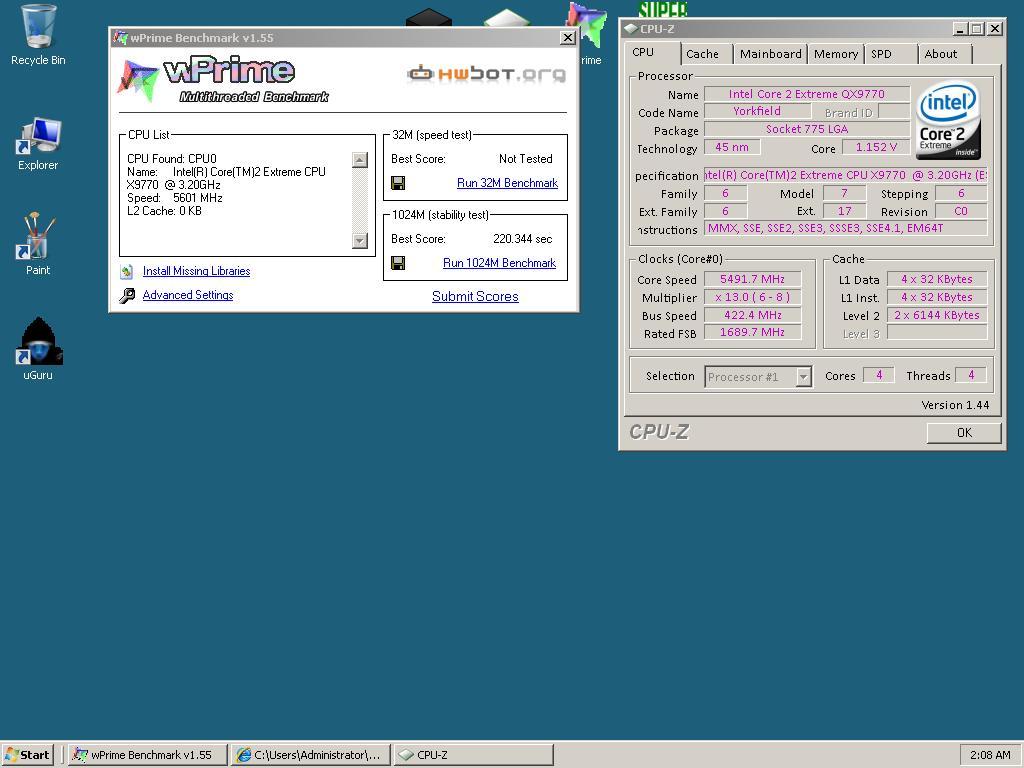Click the Rated FSB value 1689.7 MHz
This screenshot has width=1024, height=768.
coord(752,333)
